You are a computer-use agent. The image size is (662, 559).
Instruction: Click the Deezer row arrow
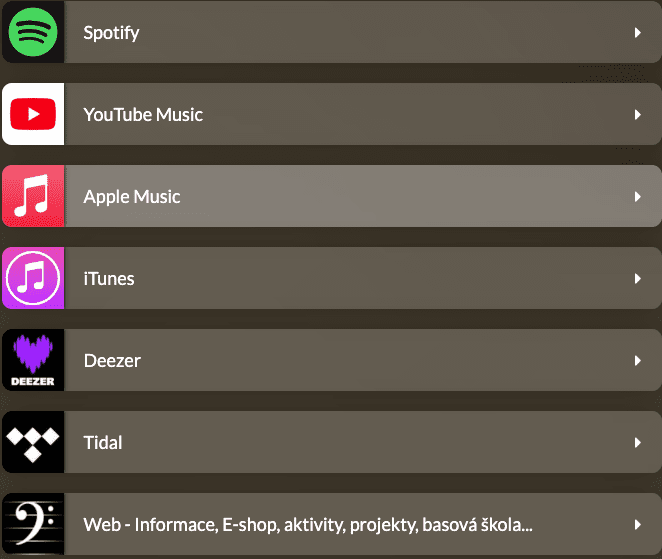pos(637,361)
